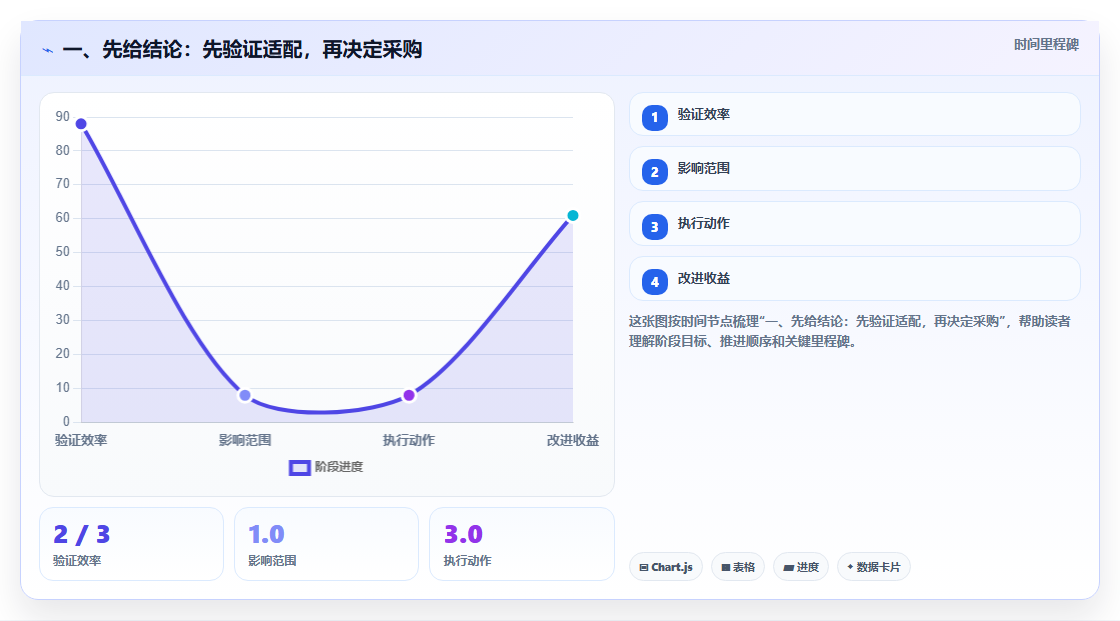
Task: Click the Chart.js tag
Action: pos(666,567)
